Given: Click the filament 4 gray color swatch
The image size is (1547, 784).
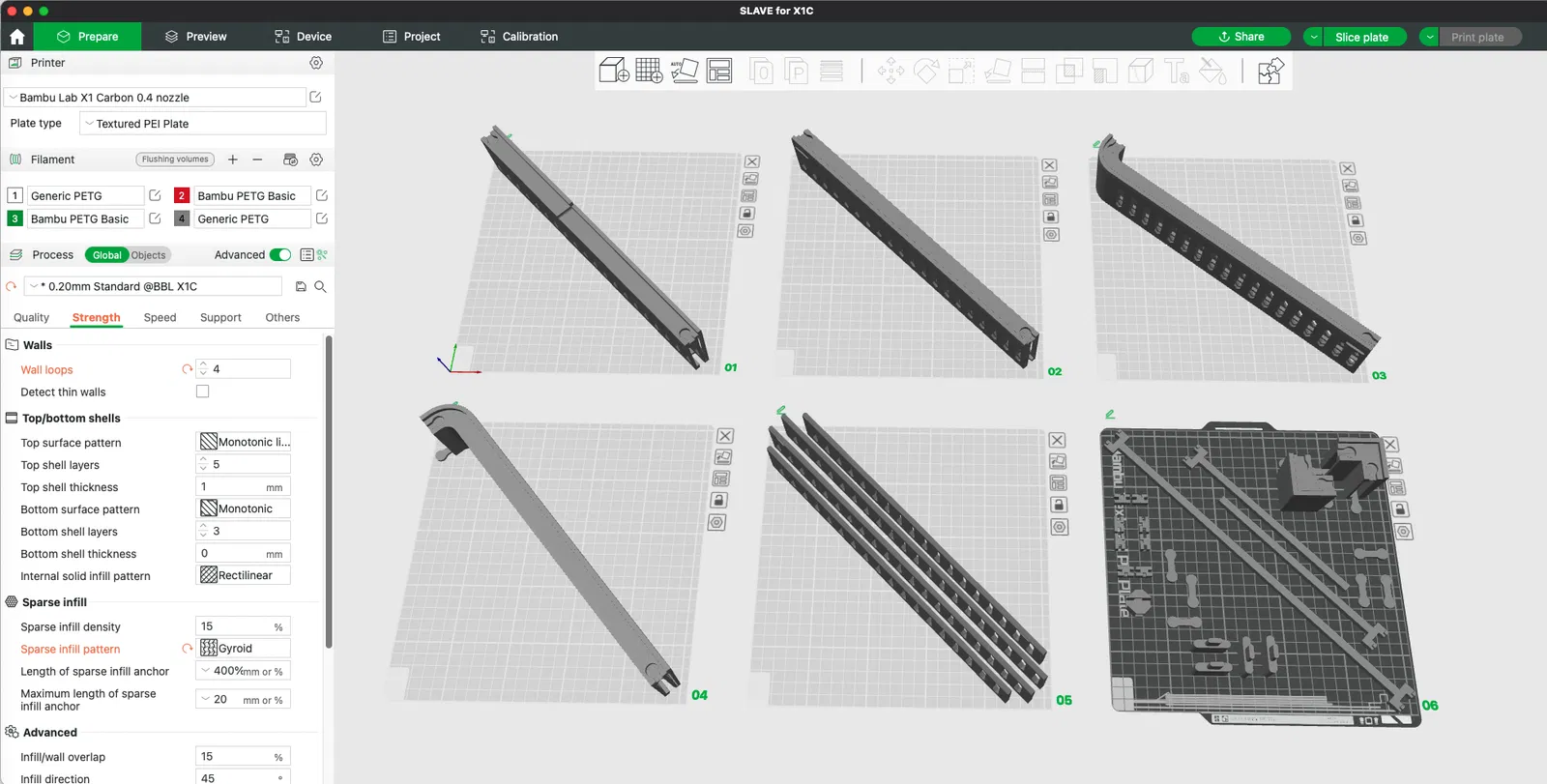Looking at the screenshot, I should pyautogui.click(x=181, y=218).
